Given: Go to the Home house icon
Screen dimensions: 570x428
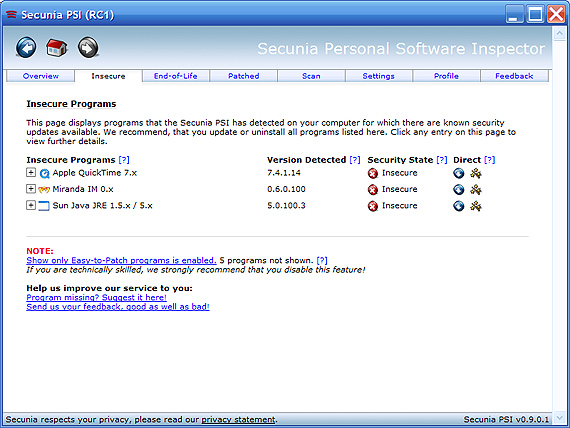Looking at the screenshot, I should pyautogui.click(x=57, y=47).
